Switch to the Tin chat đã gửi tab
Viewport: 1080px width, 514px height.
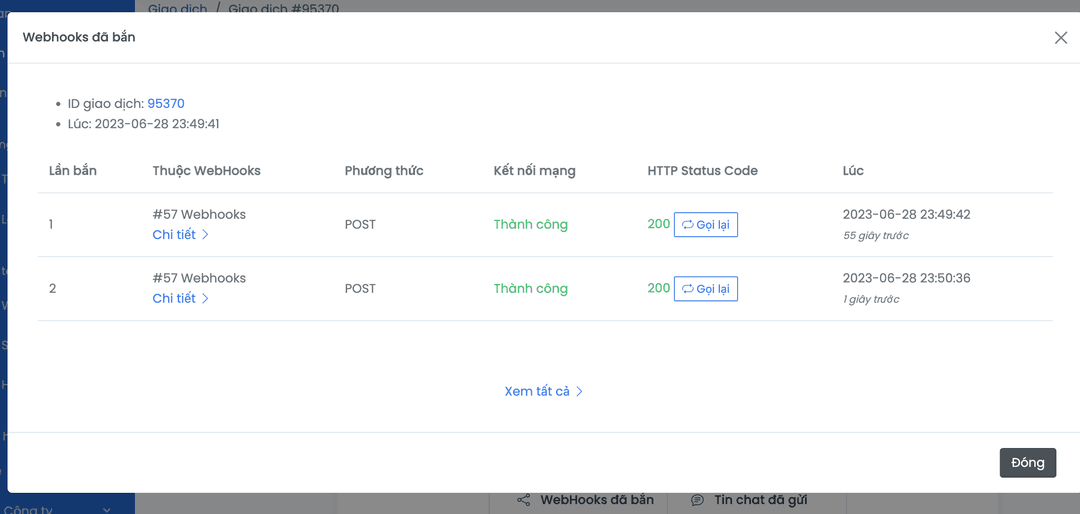point(760,500)
